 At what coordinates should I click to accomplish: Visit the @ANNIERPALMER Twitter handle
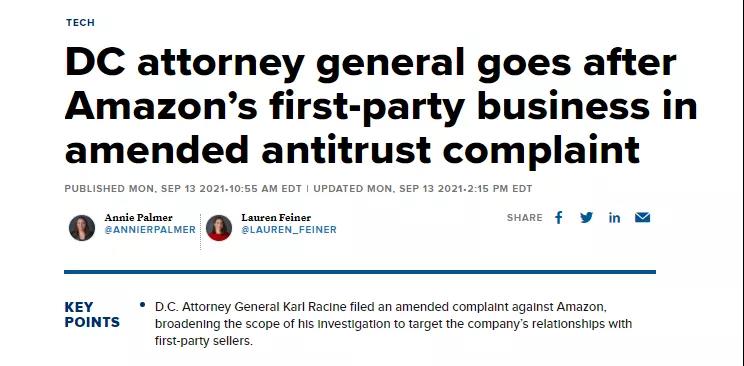150,230
